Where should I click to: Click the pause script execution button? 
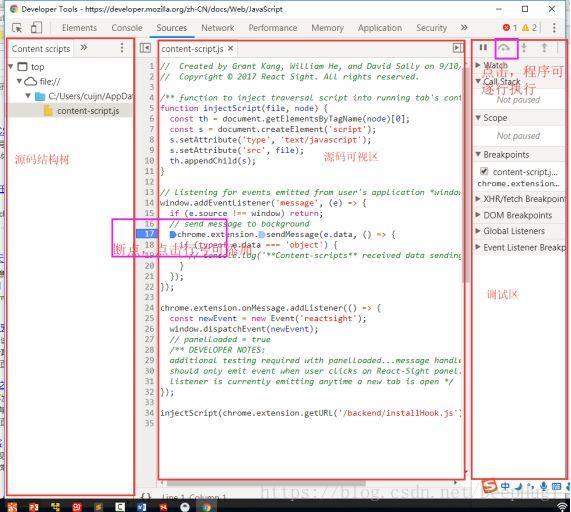pyautogui.click(x=483, y=48)
